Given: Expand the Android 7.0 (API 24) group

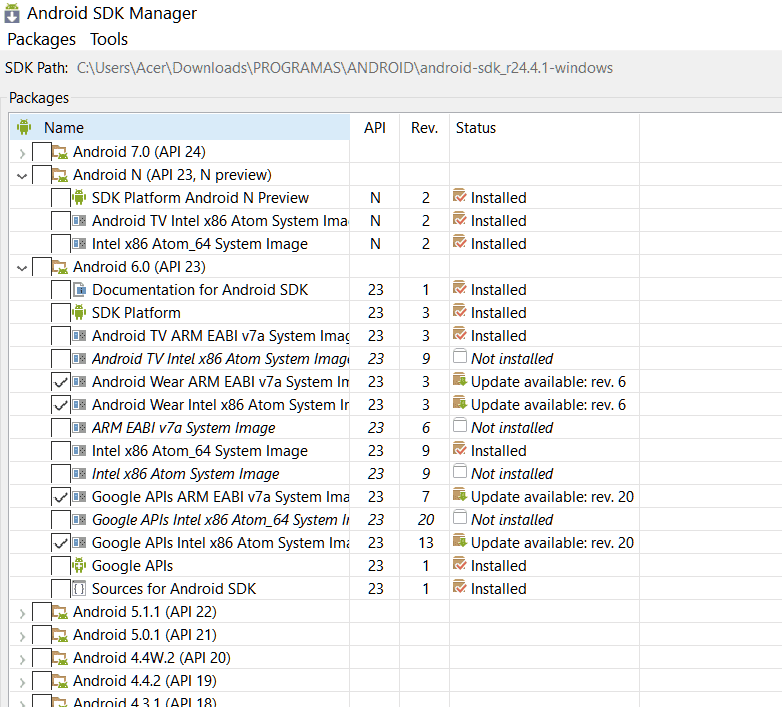Looking at the screenshot, I should (22, 153).
